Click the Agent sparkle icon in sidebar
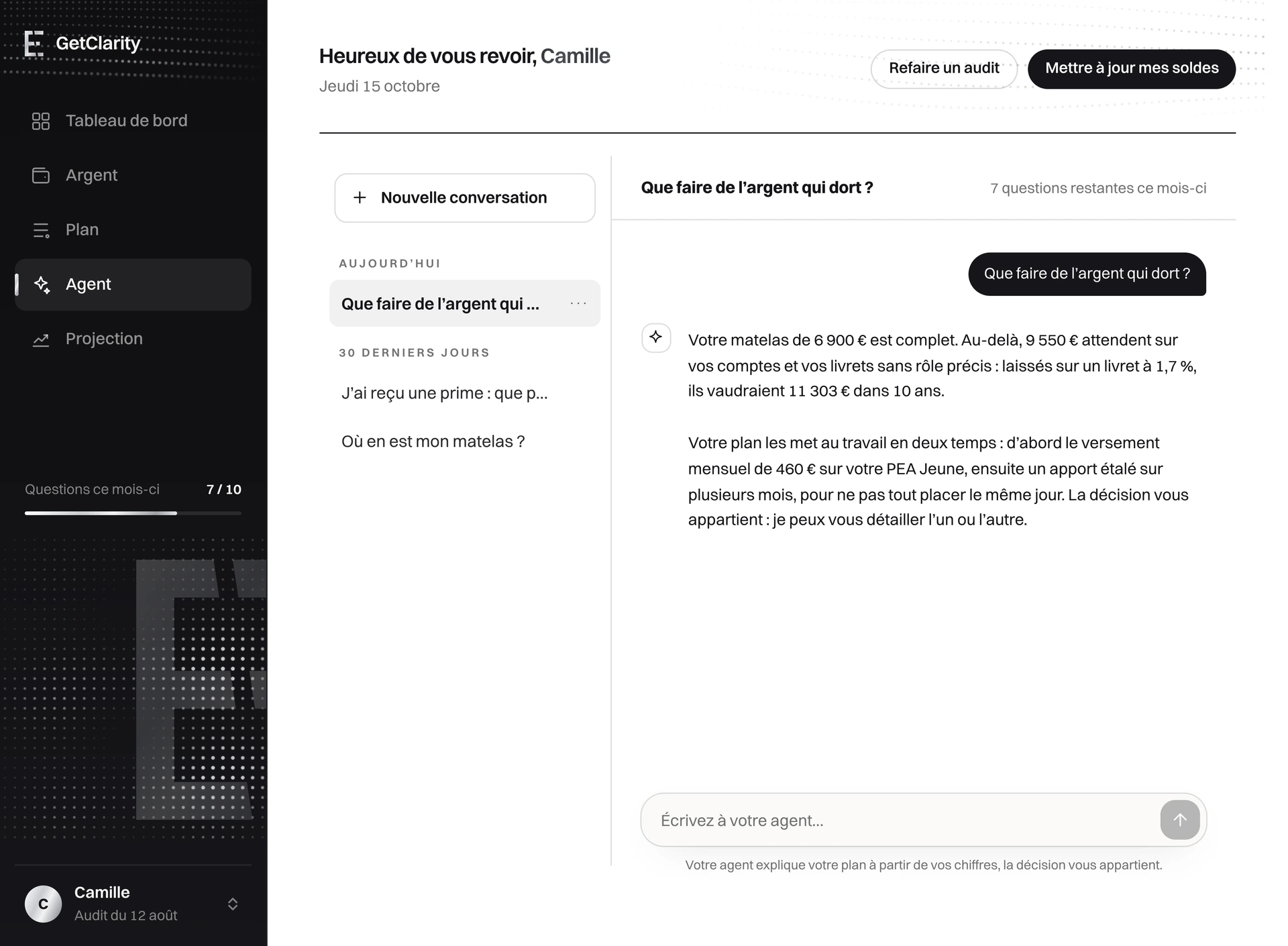 (x=42, y=284)
